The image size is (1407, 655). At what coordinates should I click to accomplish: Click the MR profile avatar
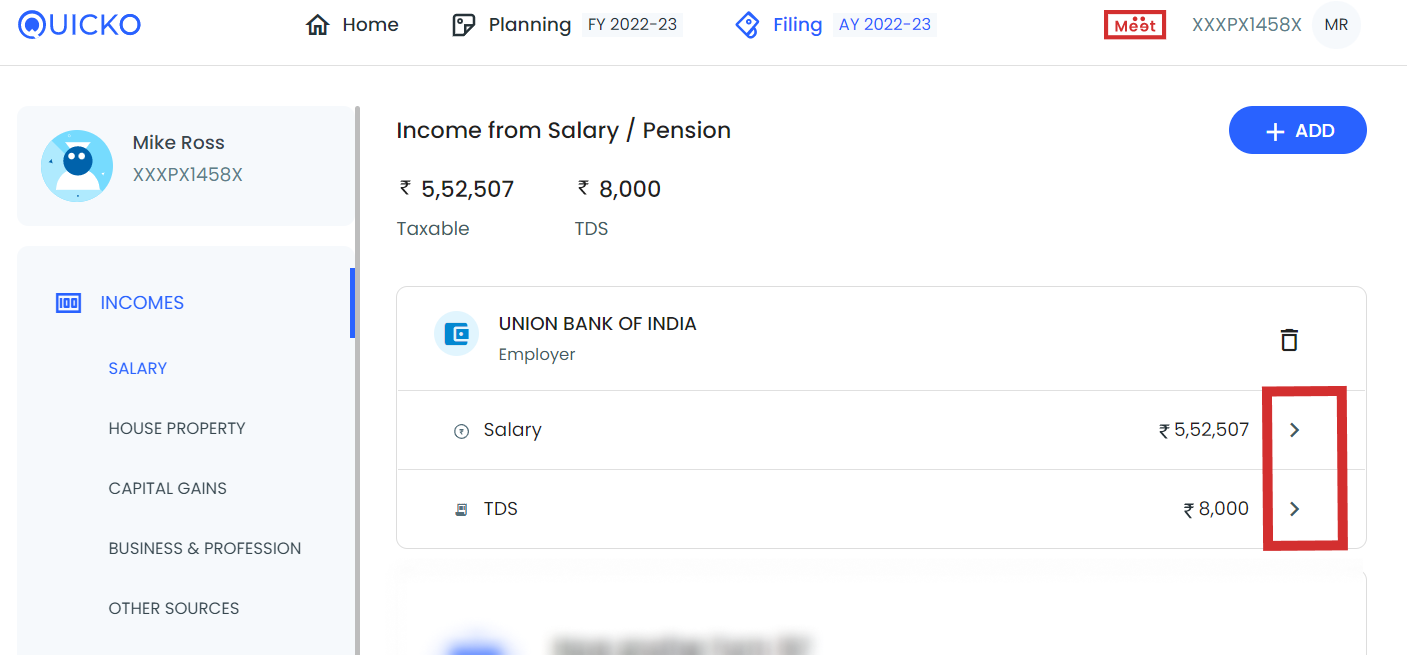[x=1336, y=25]
